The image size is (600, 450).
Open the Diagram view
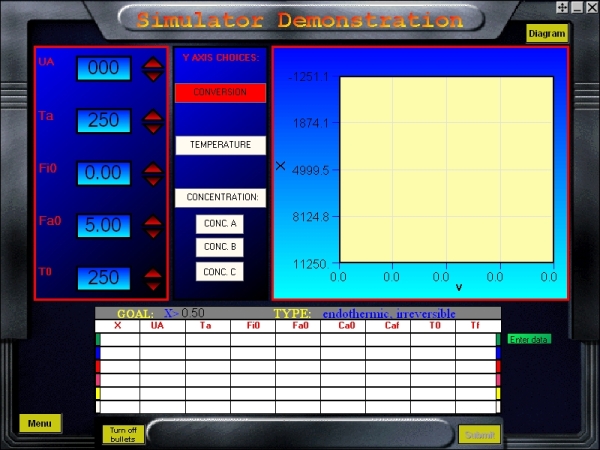(x=547, y=33)
